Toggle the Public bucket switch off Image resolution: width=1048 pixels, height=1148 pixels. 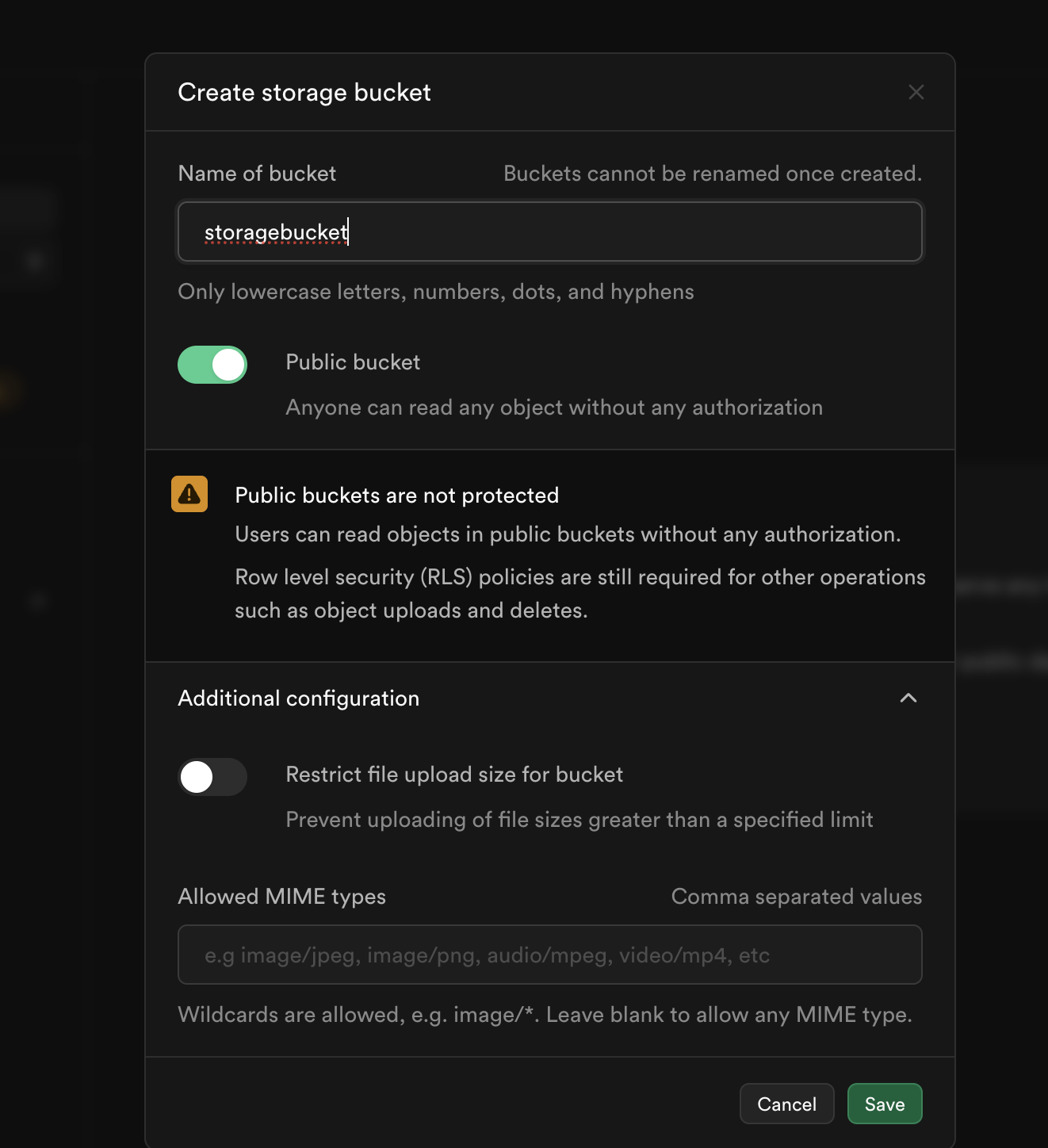(x=212, y=365)
